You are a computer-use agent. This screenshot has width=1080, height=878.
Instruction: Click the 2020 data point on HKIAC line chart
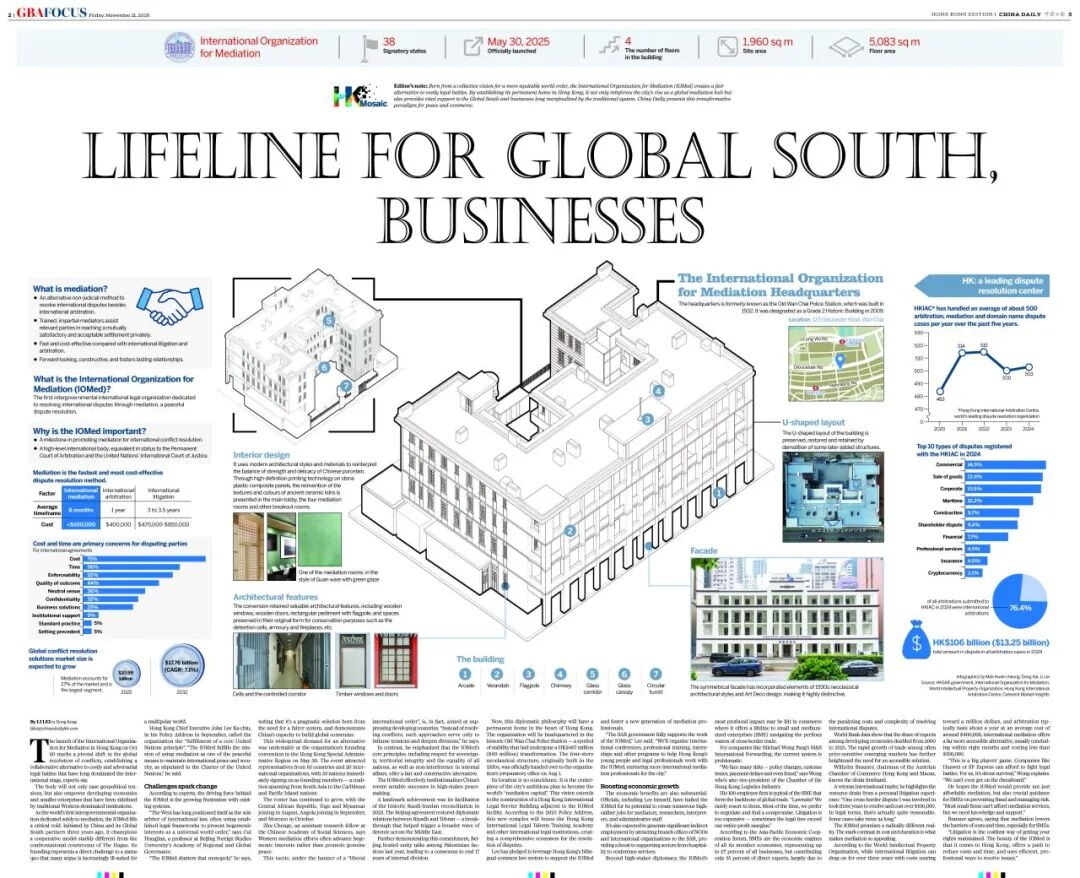(x=940, y=392)
